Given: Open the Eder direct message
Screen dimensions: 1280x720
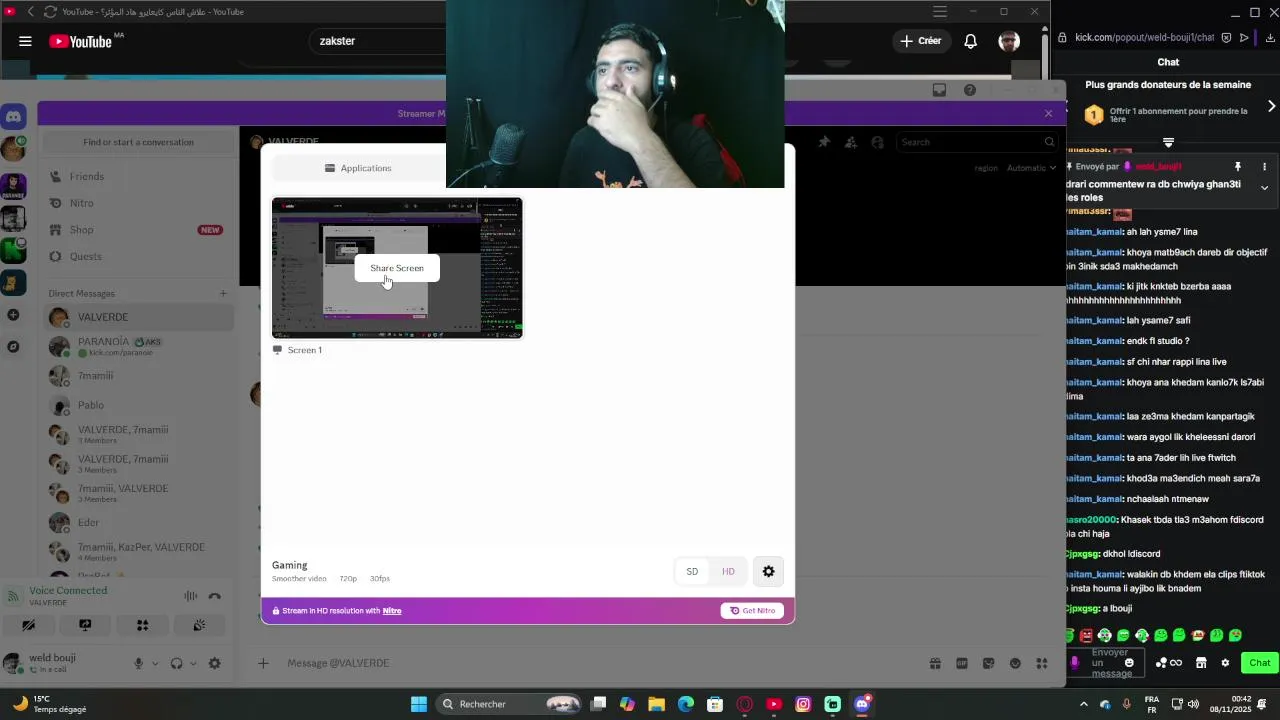Looking at the screenshot, I should click(139, 522).
